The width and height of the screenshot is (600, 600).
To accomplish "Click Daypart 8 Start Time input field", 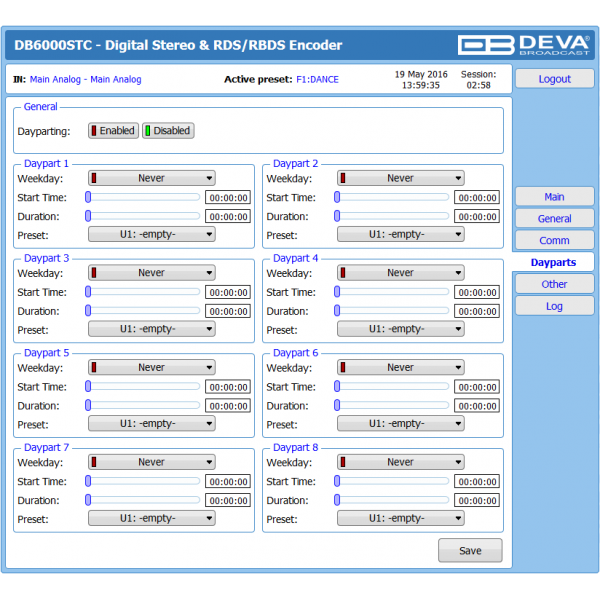I will tap(477, 481).
